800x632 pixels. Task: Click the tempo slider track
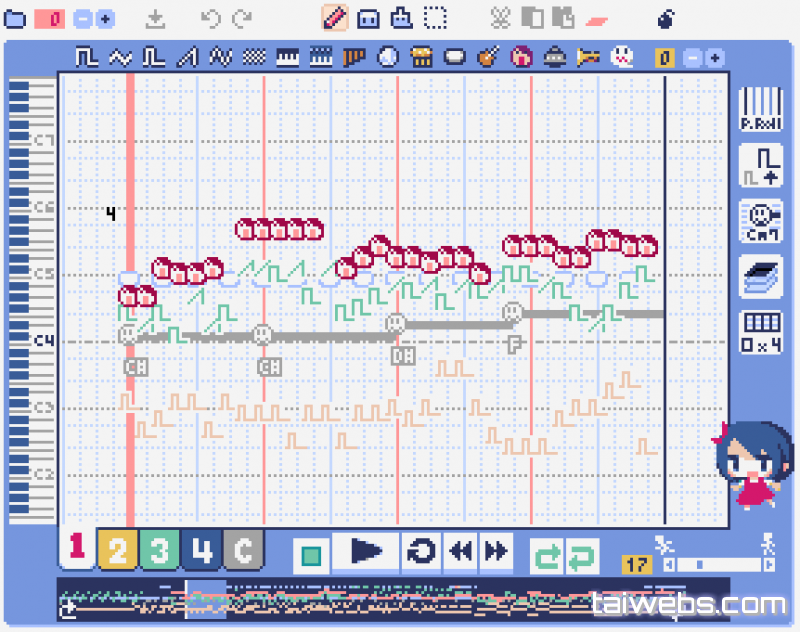(x=718, y=565)
